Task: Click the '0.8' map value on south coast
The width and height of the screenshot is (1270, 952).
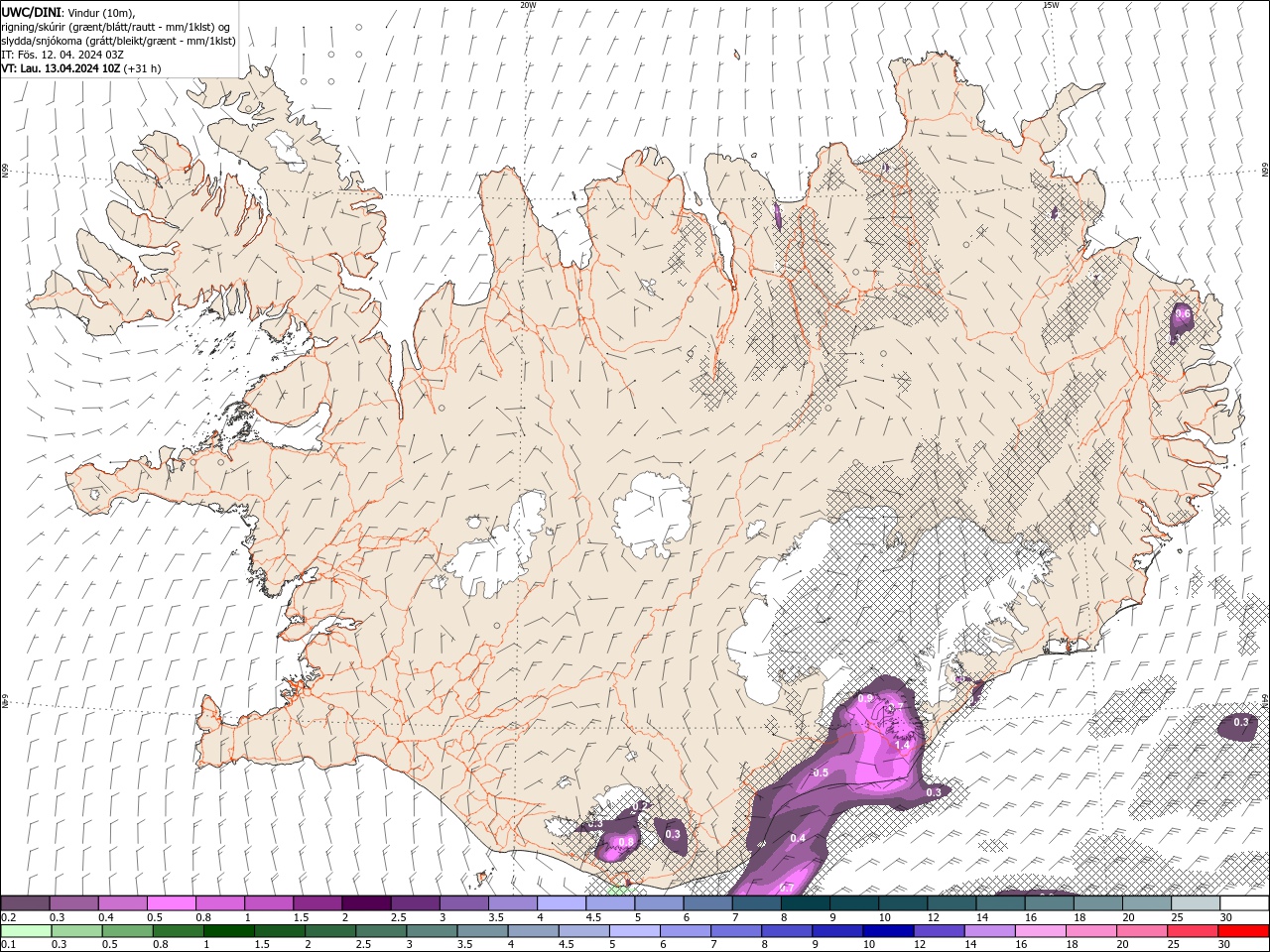Action: coord(626,842)
